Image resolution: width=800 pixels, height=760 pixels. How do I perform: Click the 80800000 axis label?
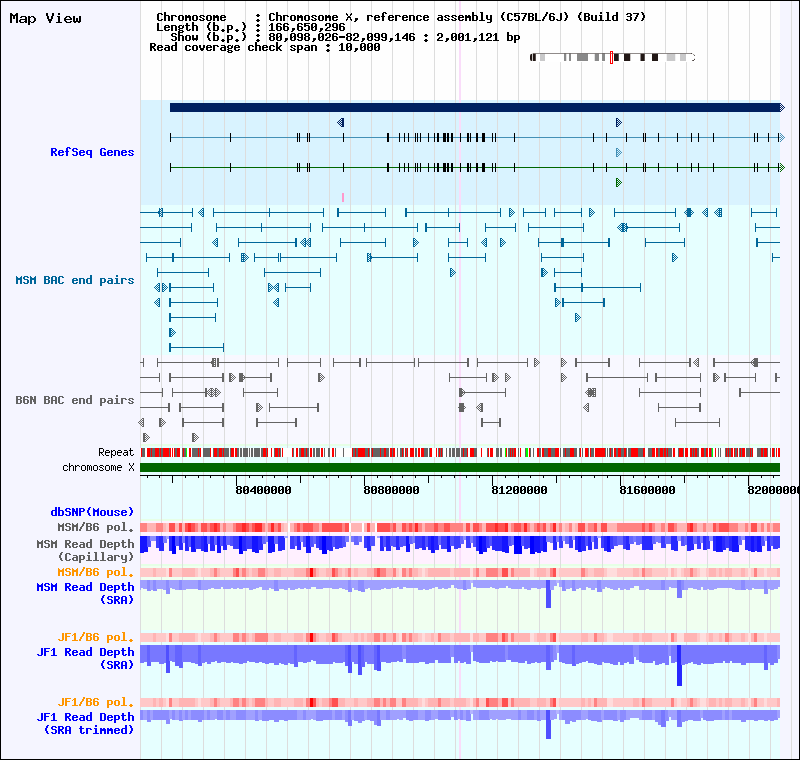[391, 490]
